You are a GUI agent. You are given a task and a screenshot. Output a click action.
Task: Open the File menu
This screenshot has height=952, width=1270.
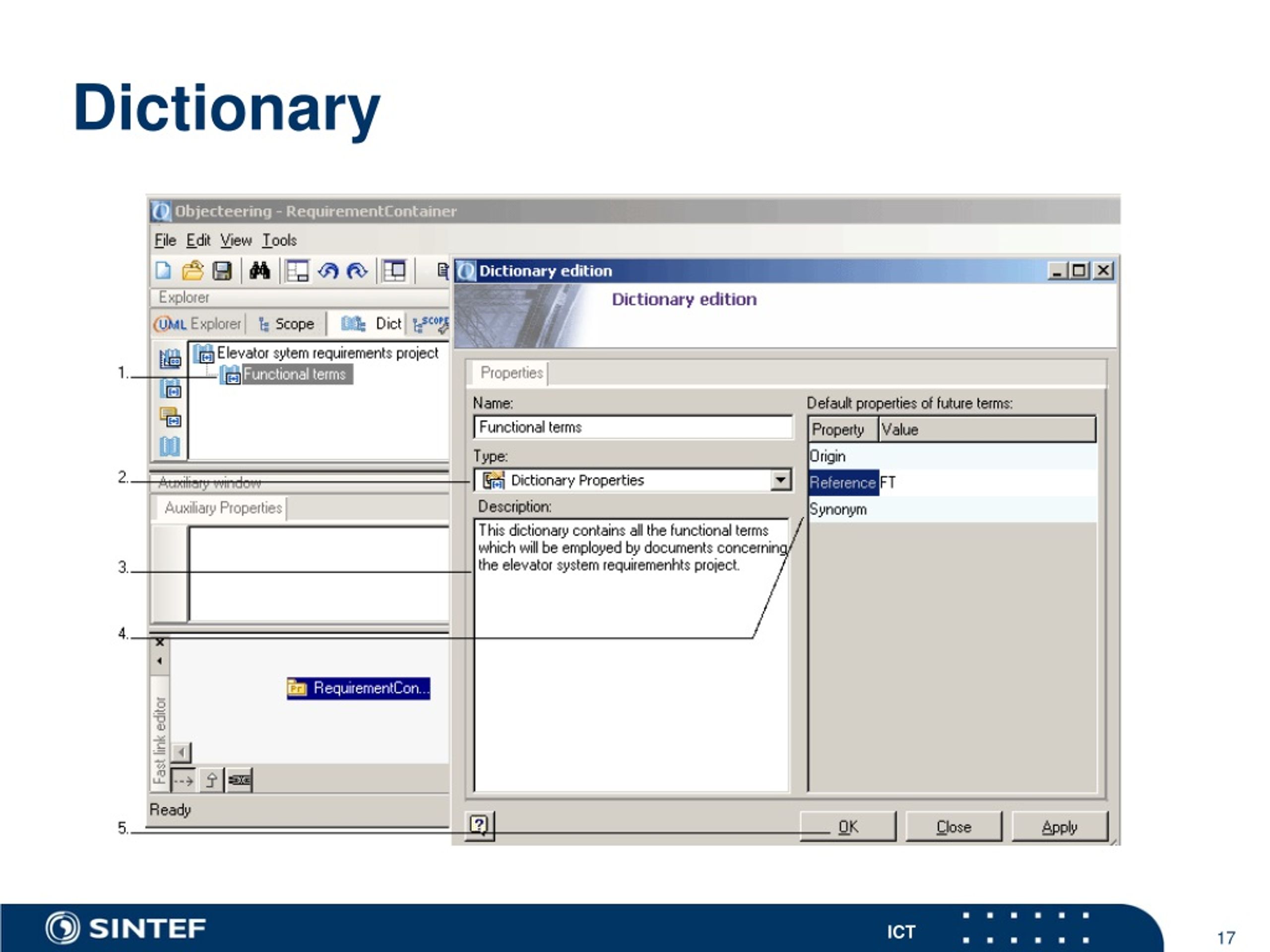tap(165, 240)
